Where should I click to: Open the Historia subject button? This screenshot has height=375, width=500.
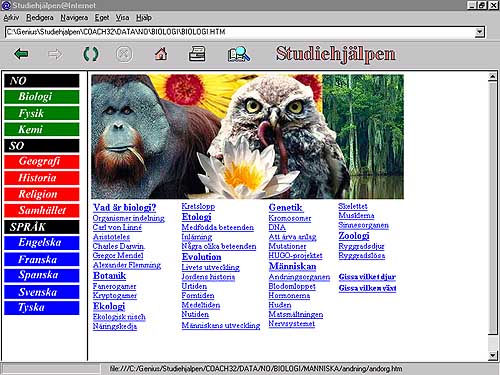(42, 178)
